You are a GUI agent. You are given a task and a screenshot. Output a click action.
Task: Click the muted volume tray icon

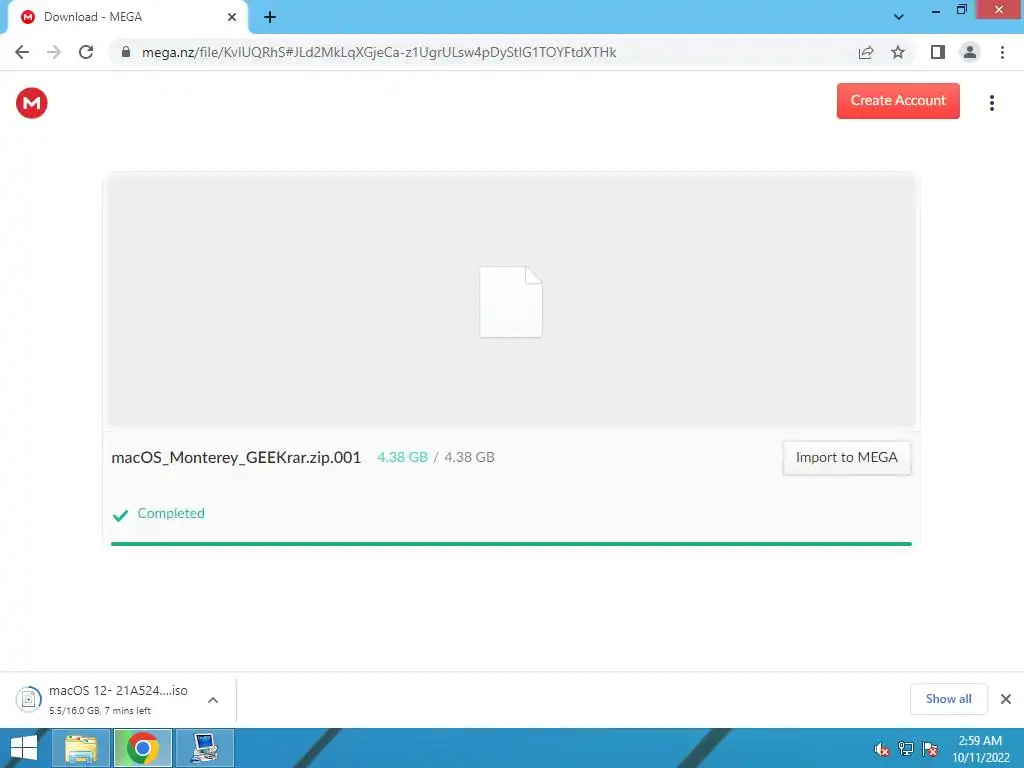(882, 749)
